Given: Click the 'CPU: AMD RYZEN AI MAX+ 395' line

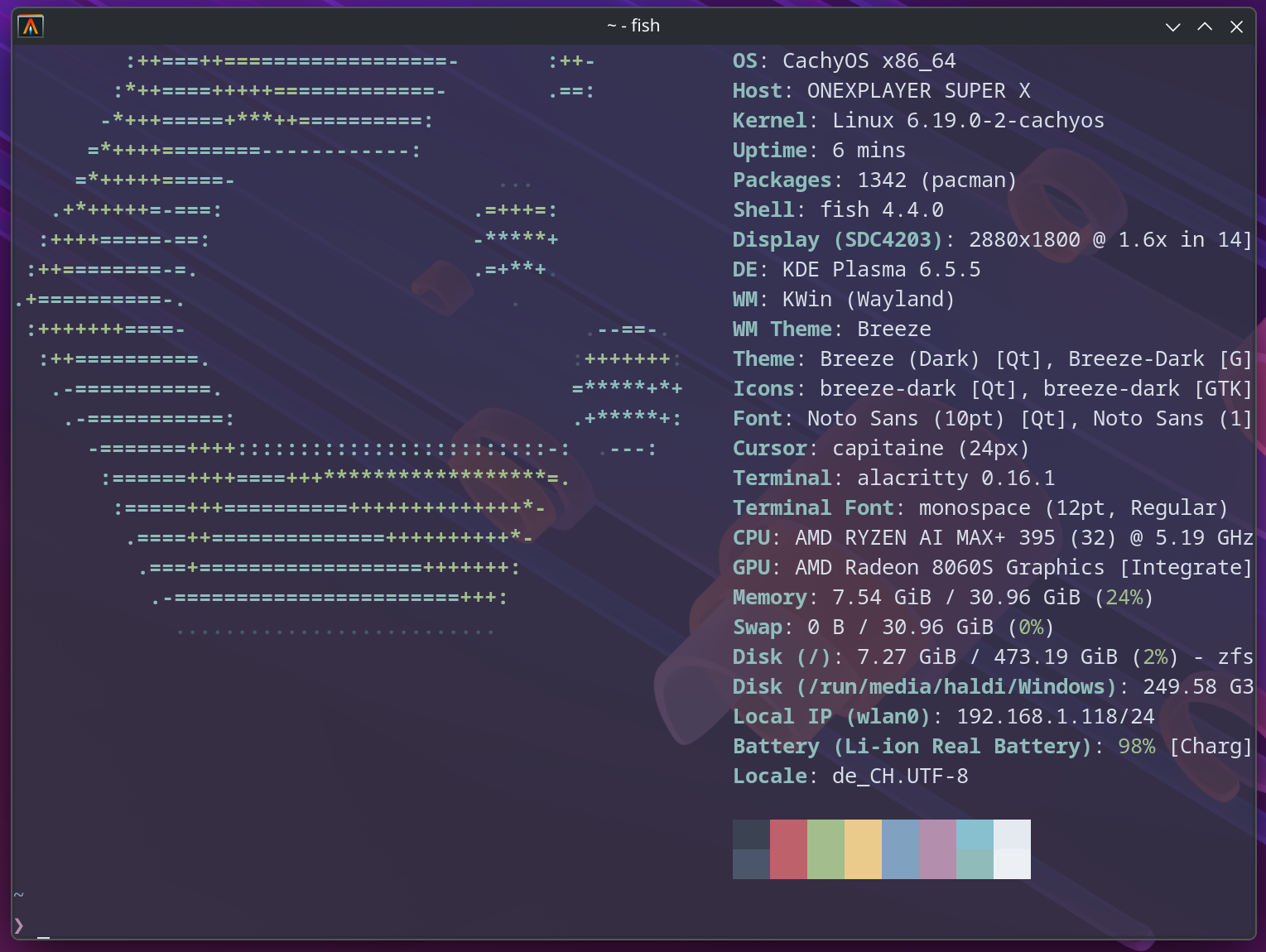Looking at the screenshot, I should 993,538.
